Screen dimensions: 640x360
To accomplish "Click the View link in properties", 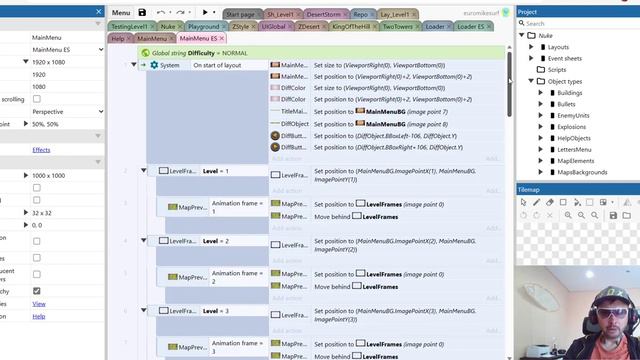I will click(39, 304).
